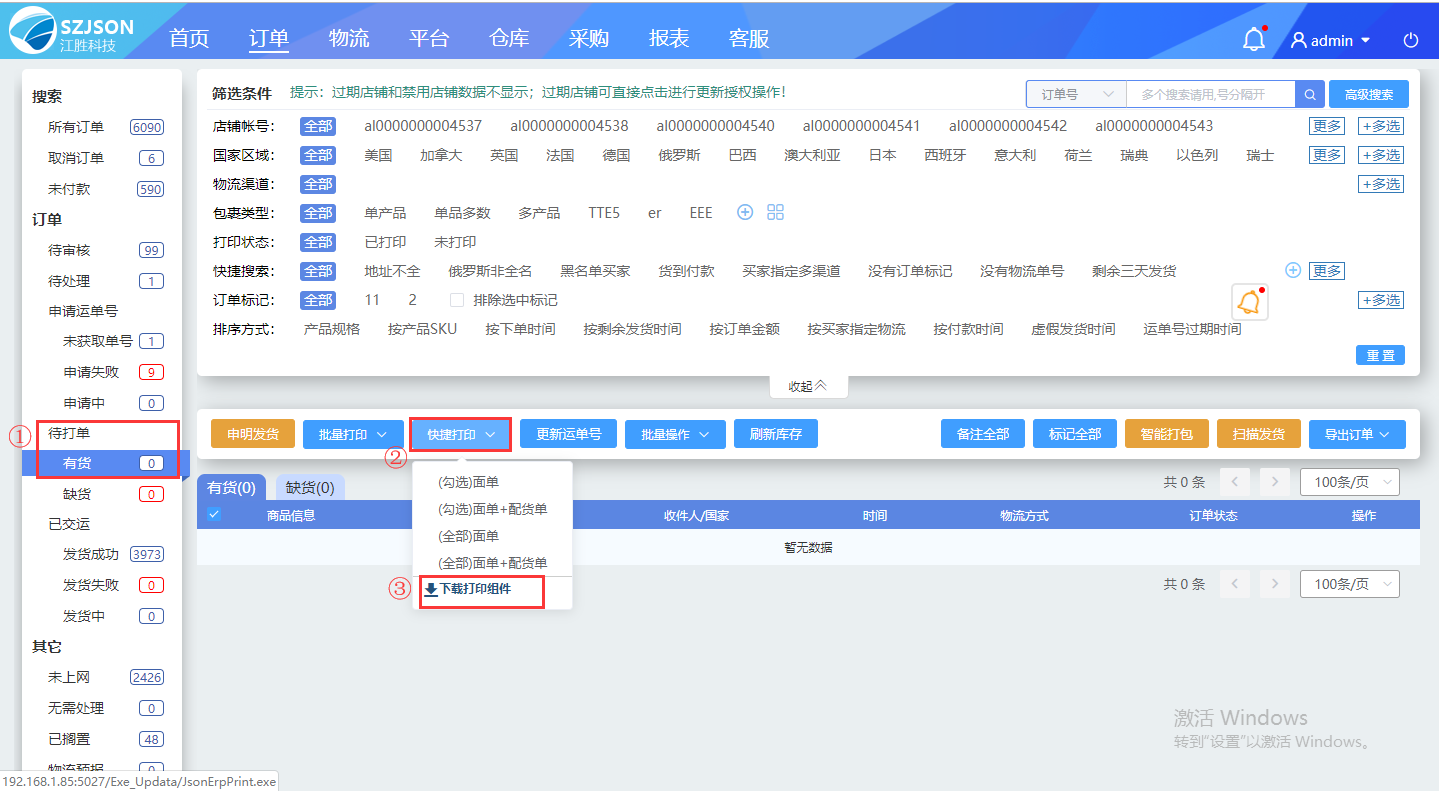Open the top 100条/页 page size dropdown
1439x791 pixels.
[x=1349, y=482]
